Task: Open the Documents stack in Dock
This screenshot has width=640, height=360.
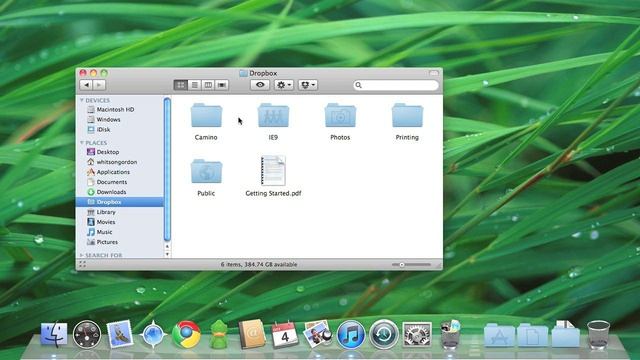Action: (532, 336)
